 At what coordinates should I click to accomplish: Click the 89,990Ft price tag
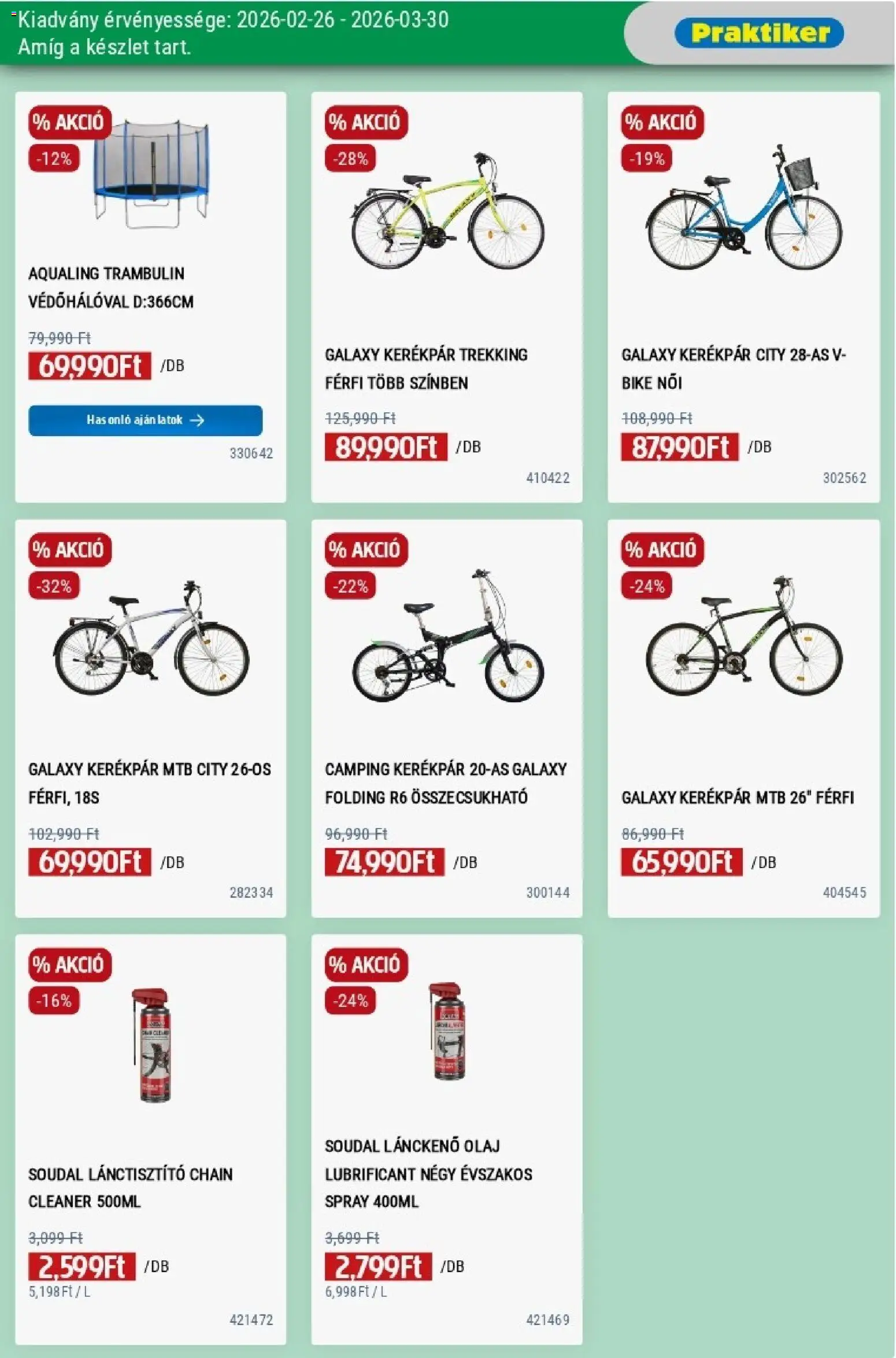386,447
